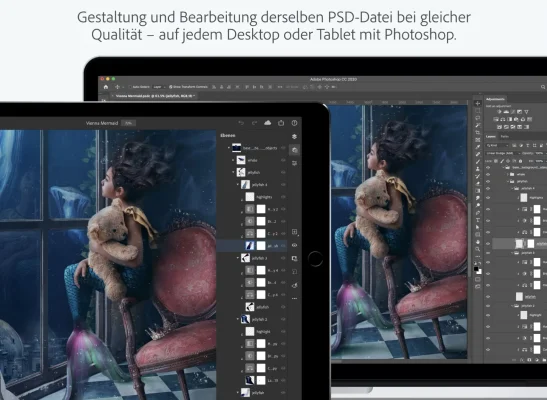Tap the three-dots more icon on iPad taskbar
The image size is (547, 400).
[x=294, y=299]
